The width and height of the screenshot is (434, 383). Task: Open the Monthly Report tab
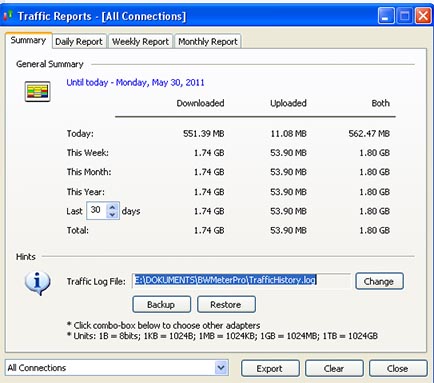click(208, 41)
